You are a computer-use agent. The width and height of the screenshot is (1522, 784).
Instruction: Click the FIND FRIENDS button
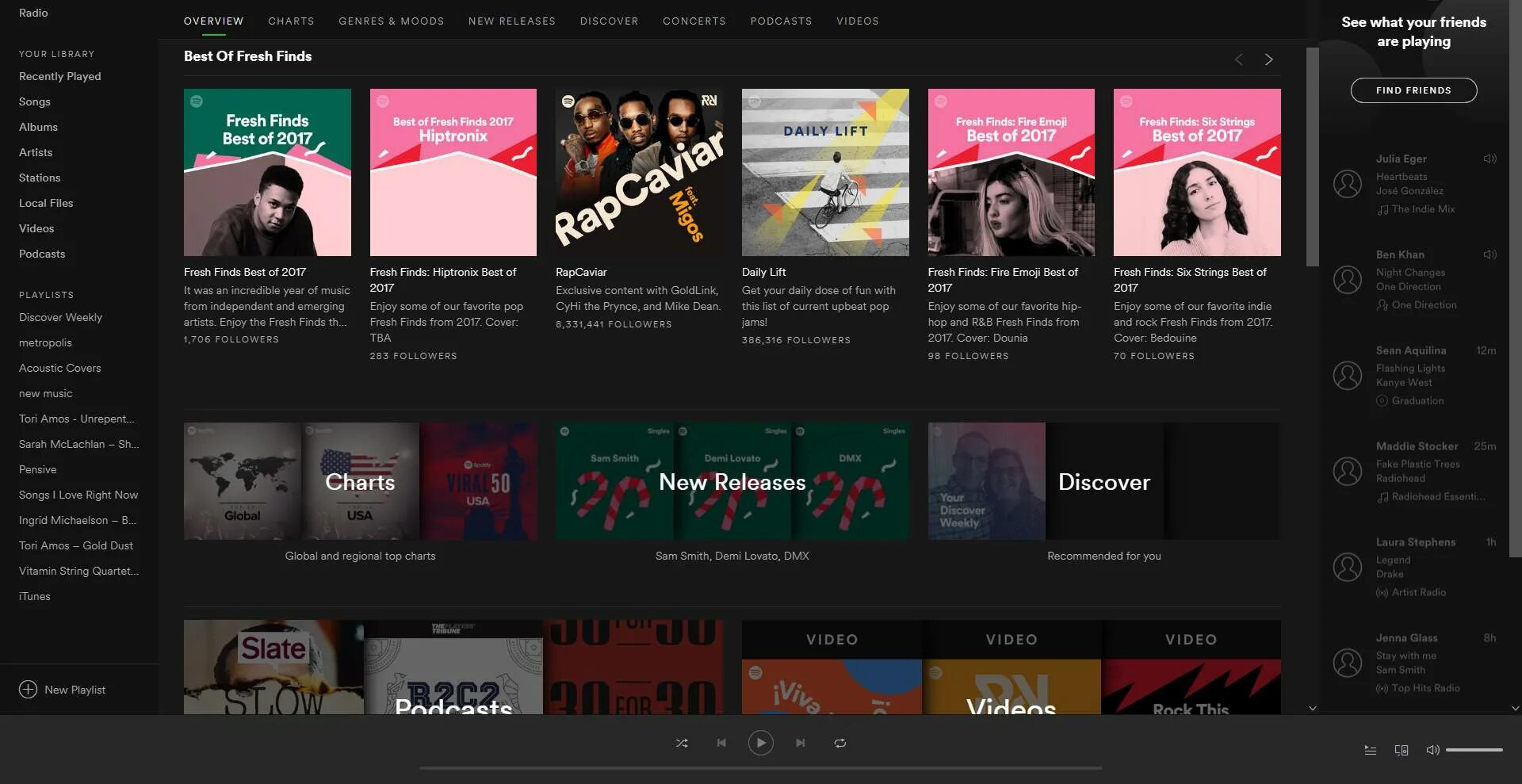(1413, 90)
